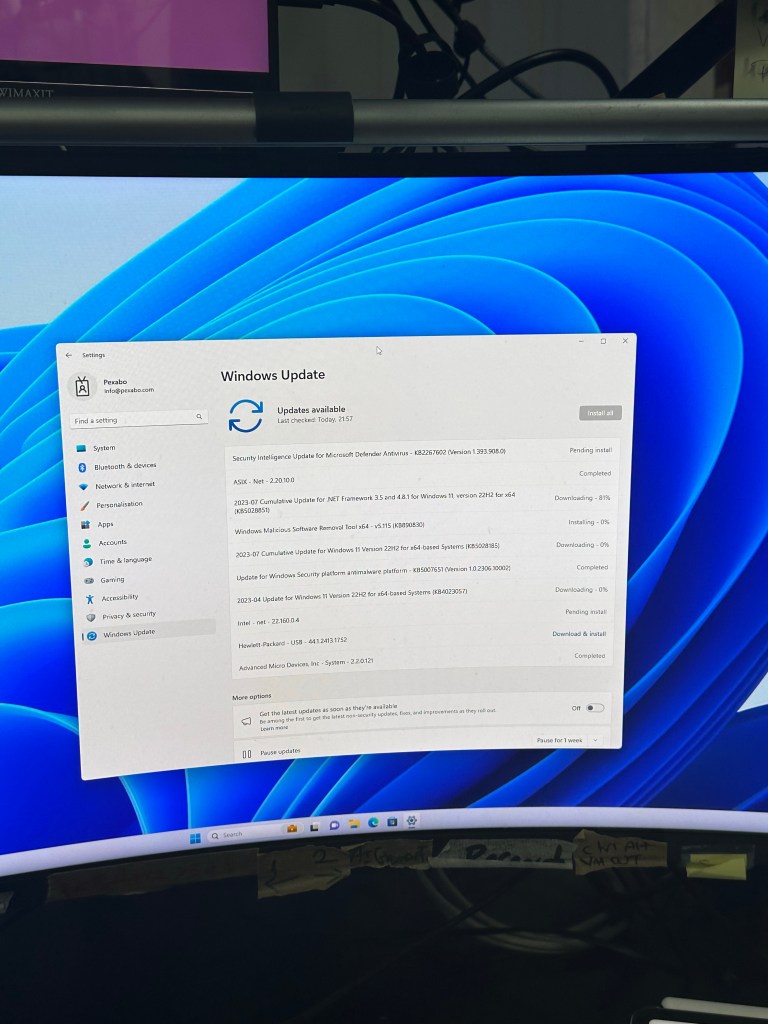Click the Windows Update sidebar icon

(91, 635)
